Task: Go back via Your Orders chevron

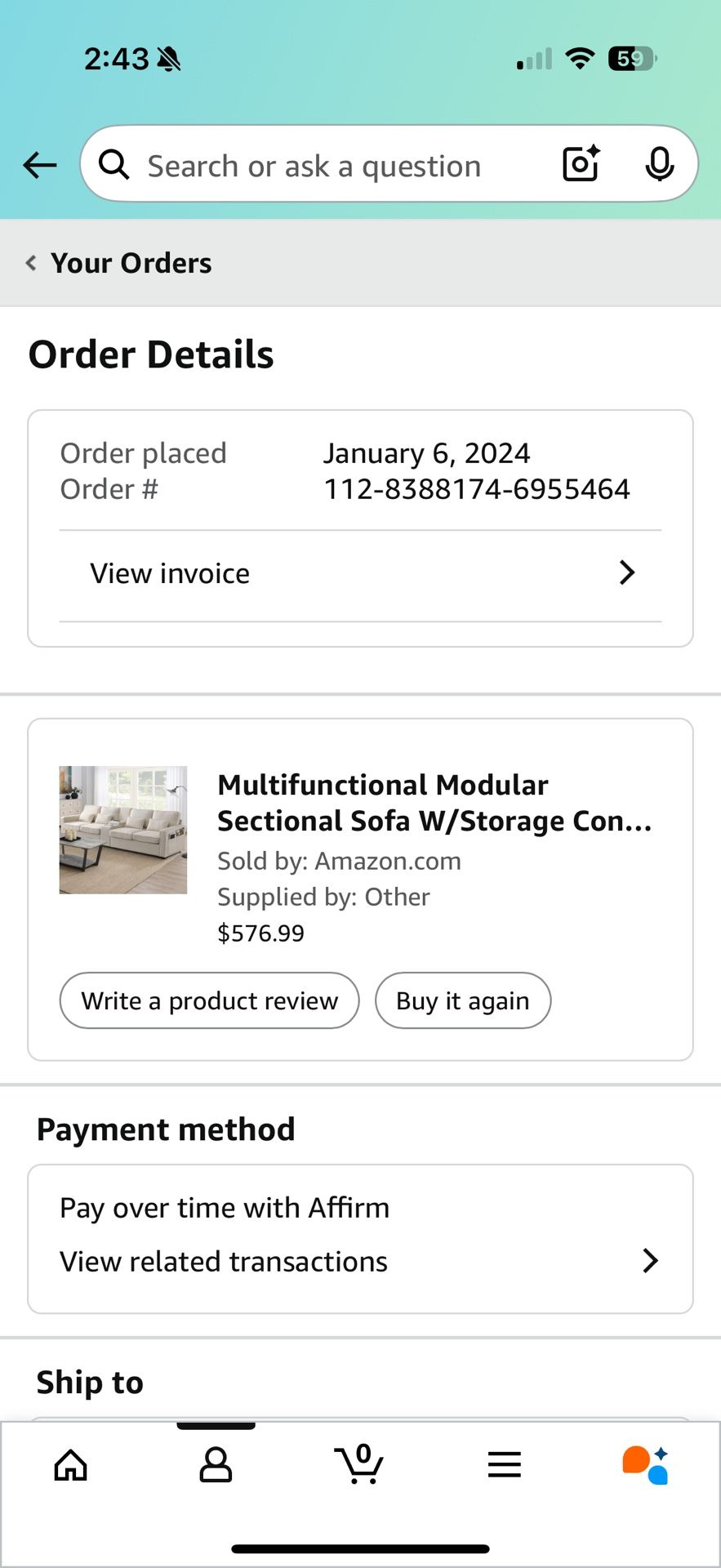Action: point(31,263)
